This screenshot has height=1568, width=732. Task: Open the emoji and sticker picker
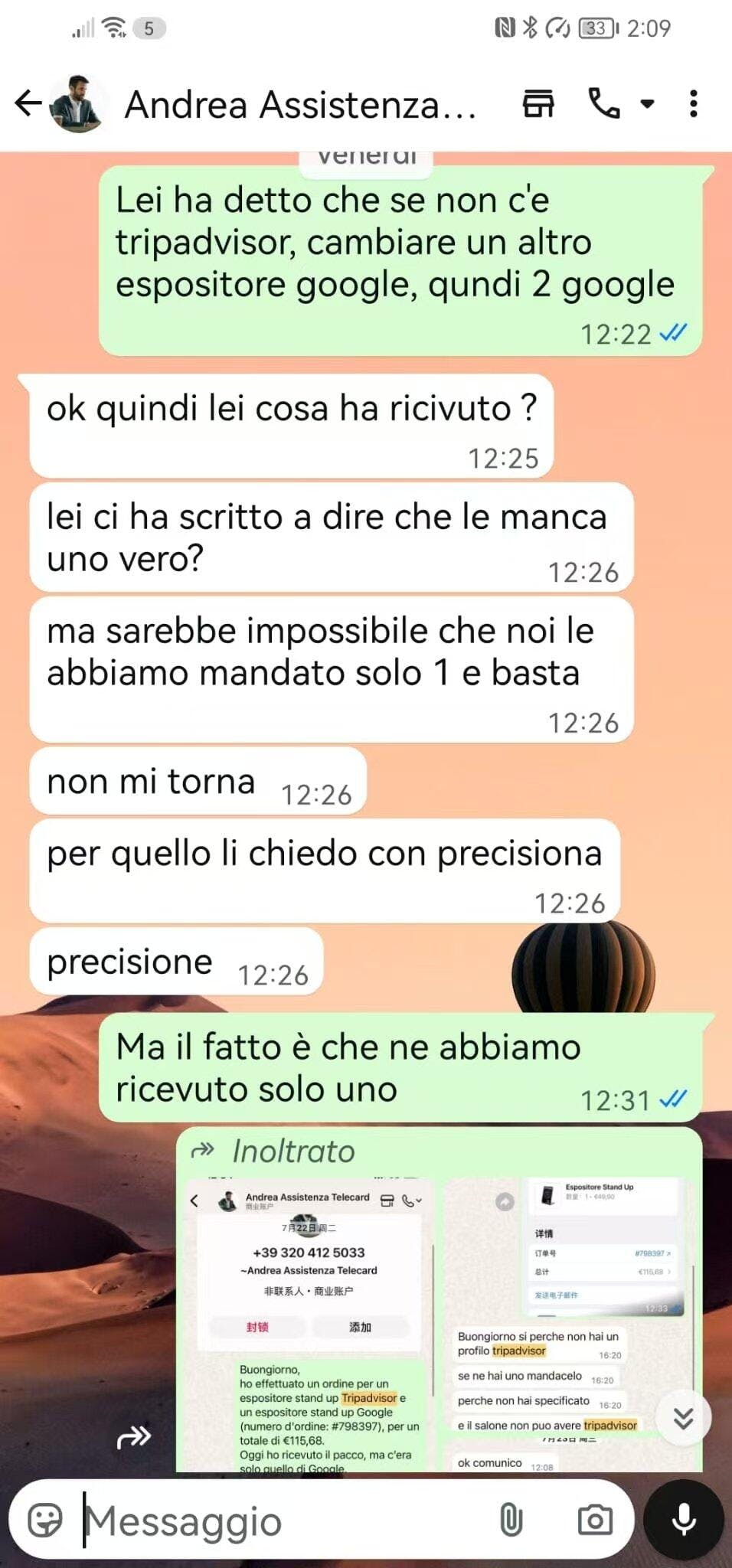click(x=45, y=1520)
